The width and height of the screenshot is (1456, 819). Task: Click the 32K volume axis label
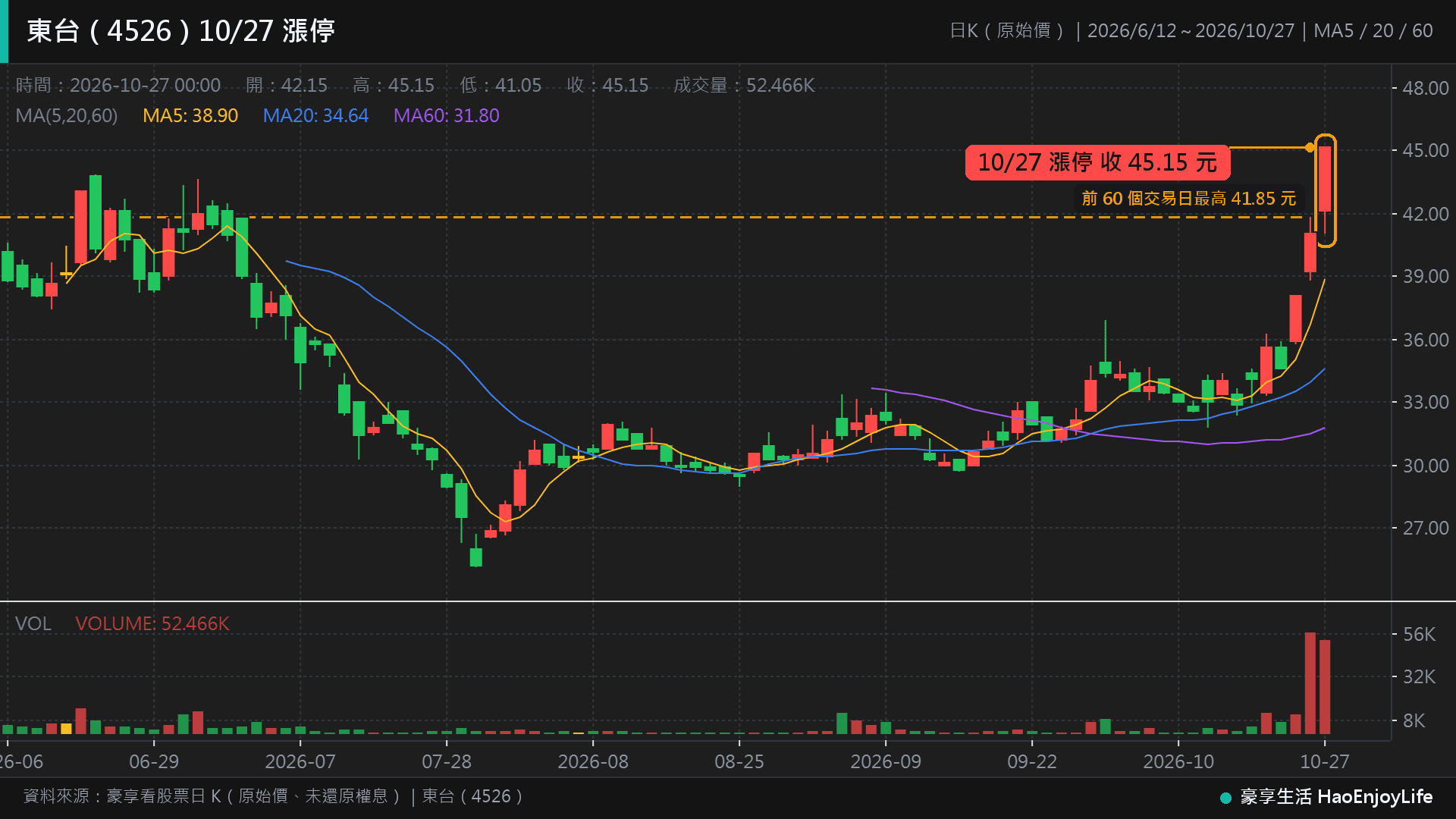click(1419, 676)
